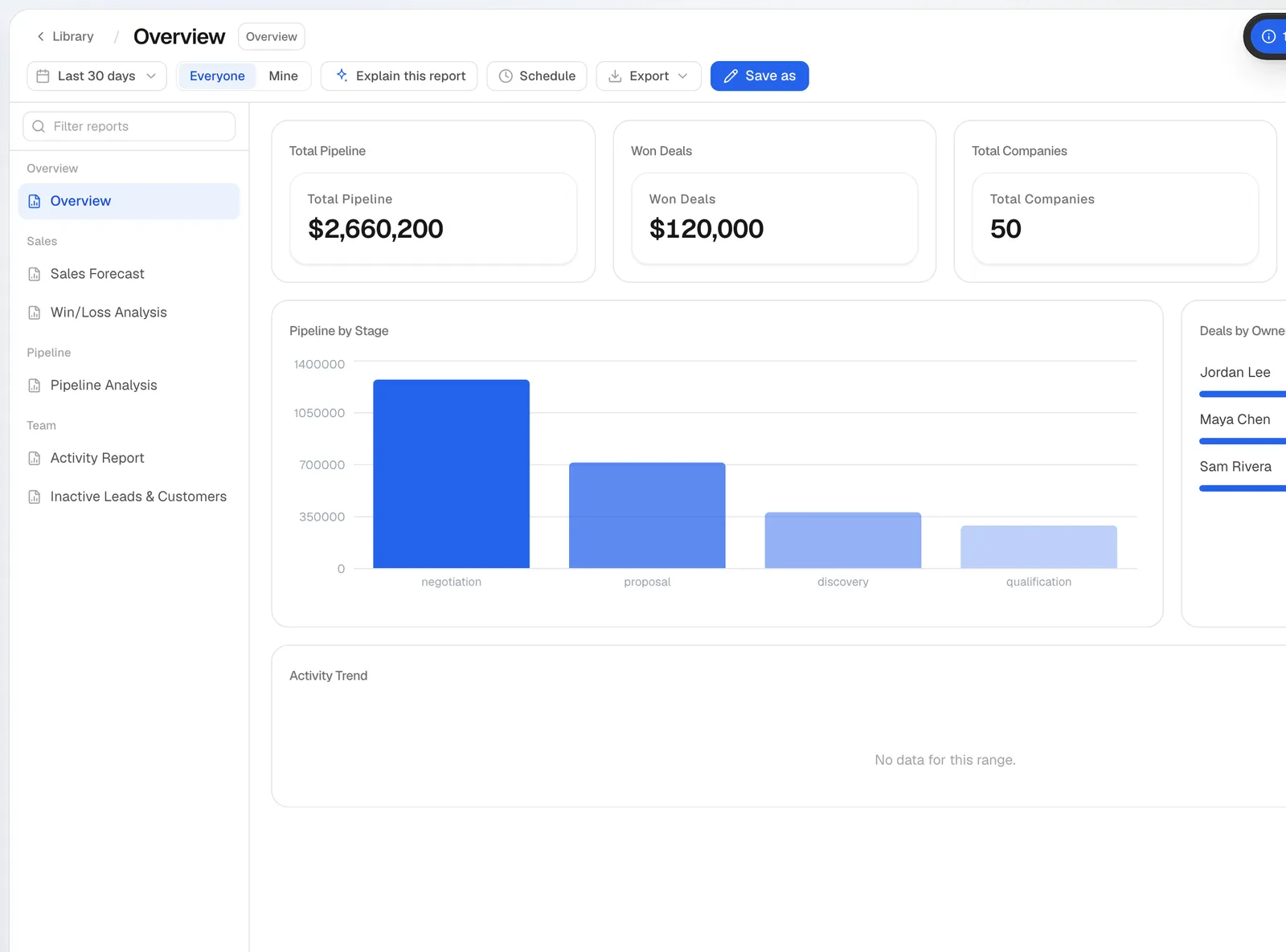The width and height of the screenshot is (1286, 952).
Task: Click the Maya Chen owner name
Action: coord(1235,419)
